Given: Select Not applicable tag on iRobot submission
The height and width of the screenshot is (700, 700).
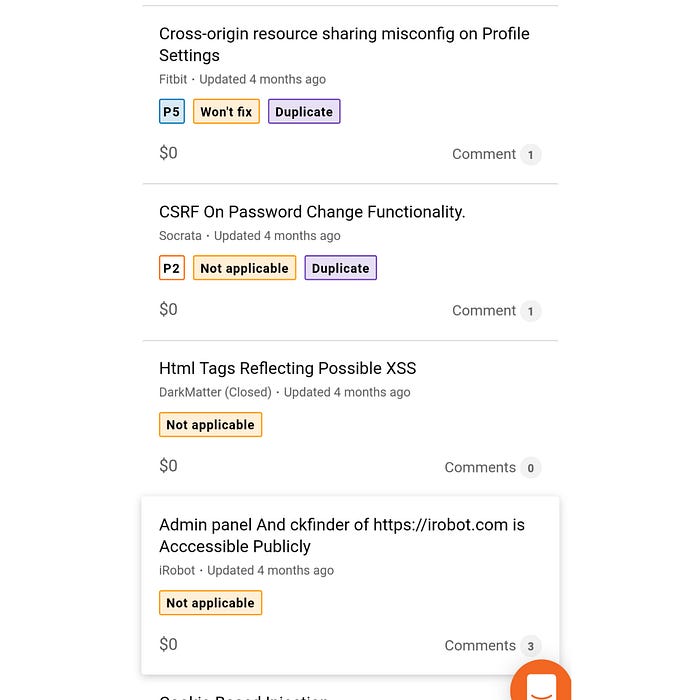Looking at the screenshot, I should (x=210, y=603).
